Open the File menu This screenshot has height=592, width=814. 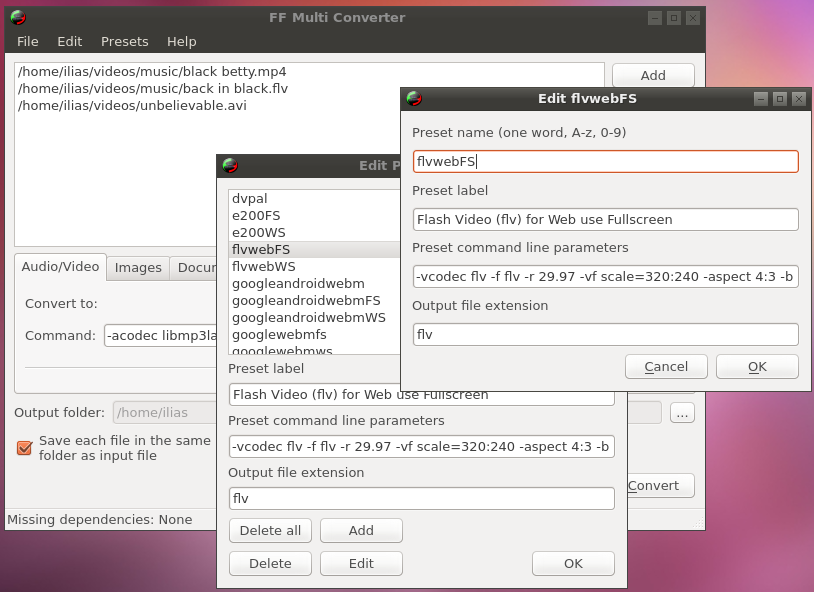(28, 42)
